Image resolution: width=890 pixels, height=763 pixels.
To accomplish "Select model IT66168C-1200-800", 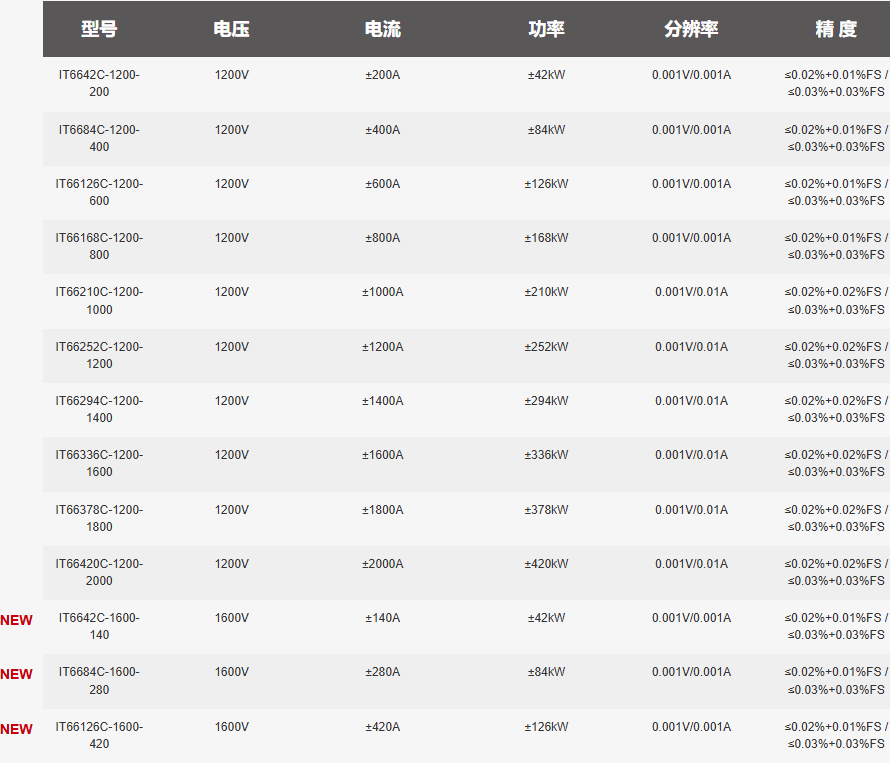I will click(99, 246).
